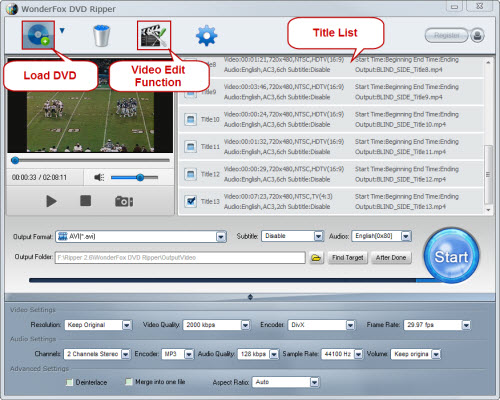Image resolution: width=500 pixels, height=400 pixels.
Task: Click the big Start button
Action: [x=451, y=256]
